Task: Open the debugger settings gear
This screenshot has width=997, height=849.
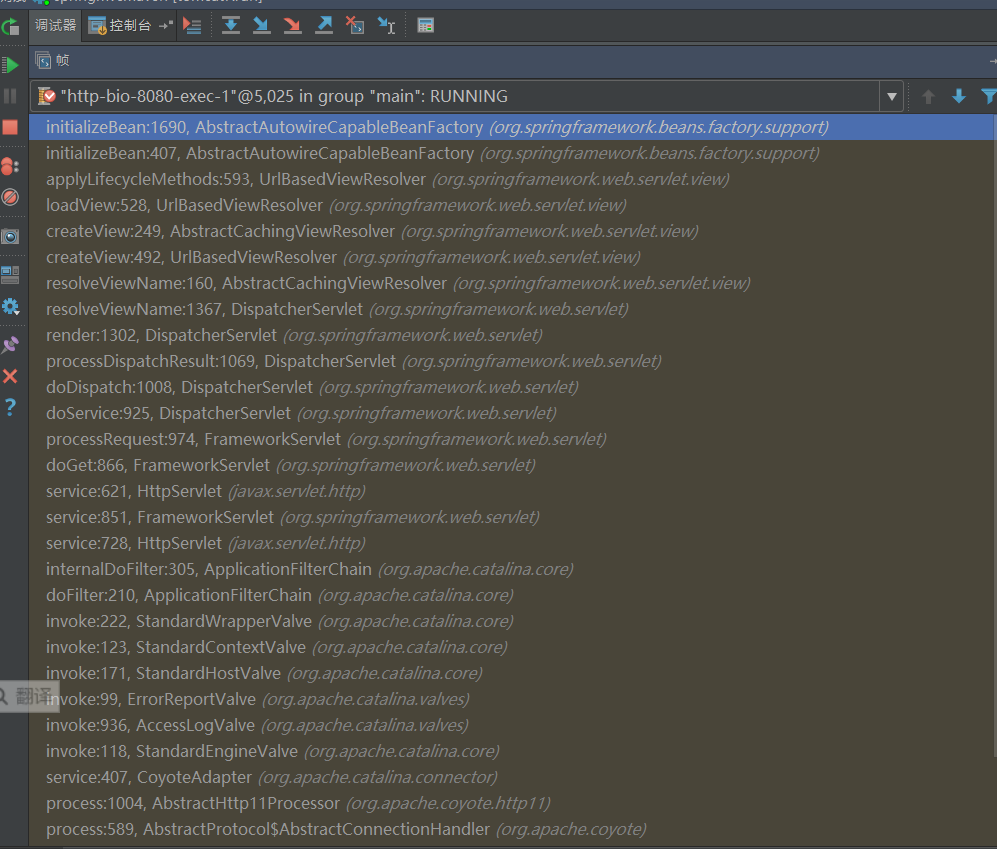Action: point(10,307)
